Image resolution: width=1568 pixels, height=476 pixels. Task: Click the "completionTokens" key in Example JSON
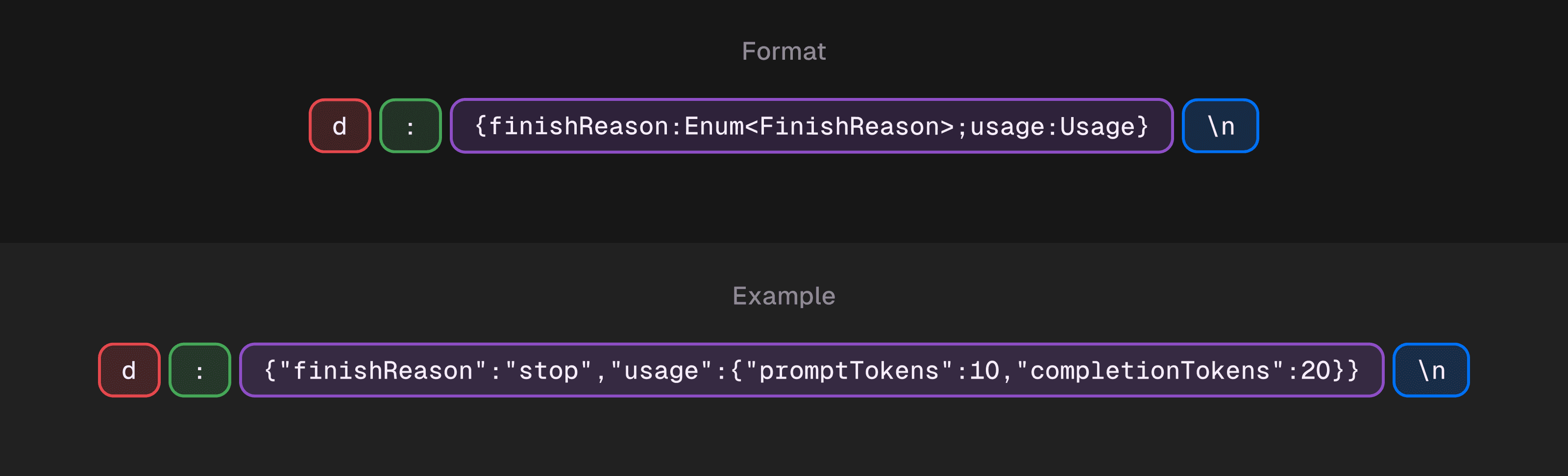point(1150,371)
